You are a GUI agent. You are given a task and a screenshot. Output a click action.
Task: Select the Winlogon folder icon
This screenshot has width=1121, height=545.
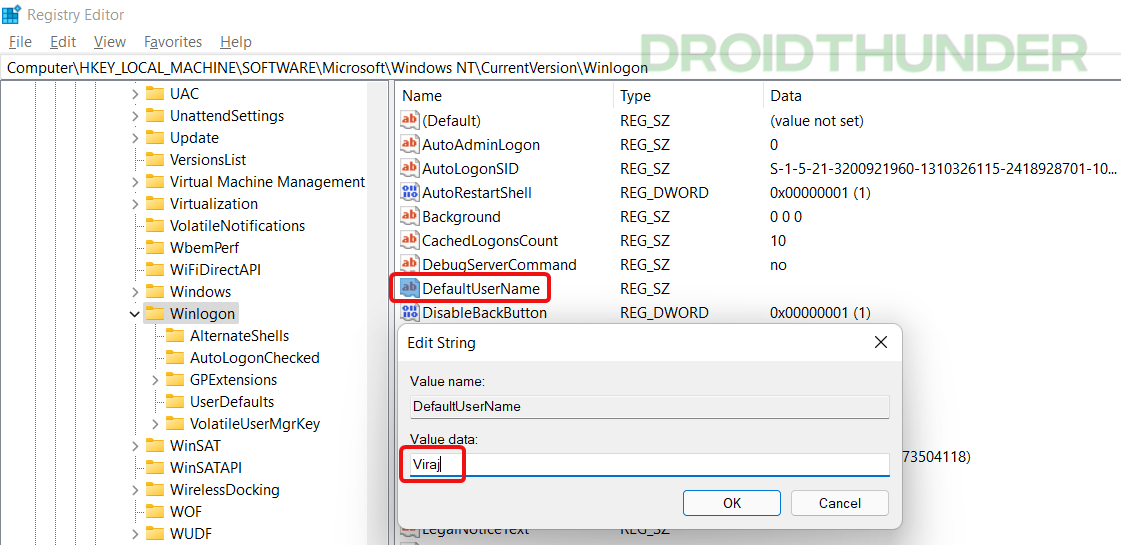154,313
